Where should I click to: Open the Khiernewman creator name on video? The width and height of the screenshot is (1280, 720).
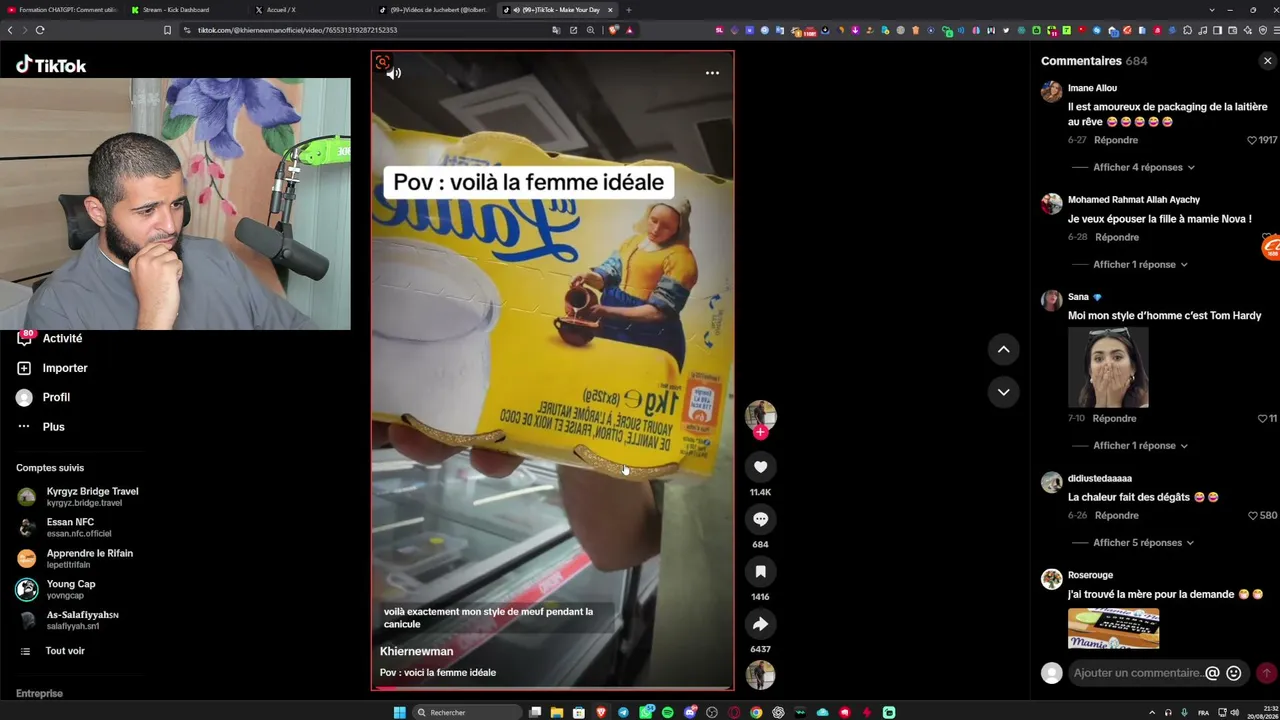[416, 651]
